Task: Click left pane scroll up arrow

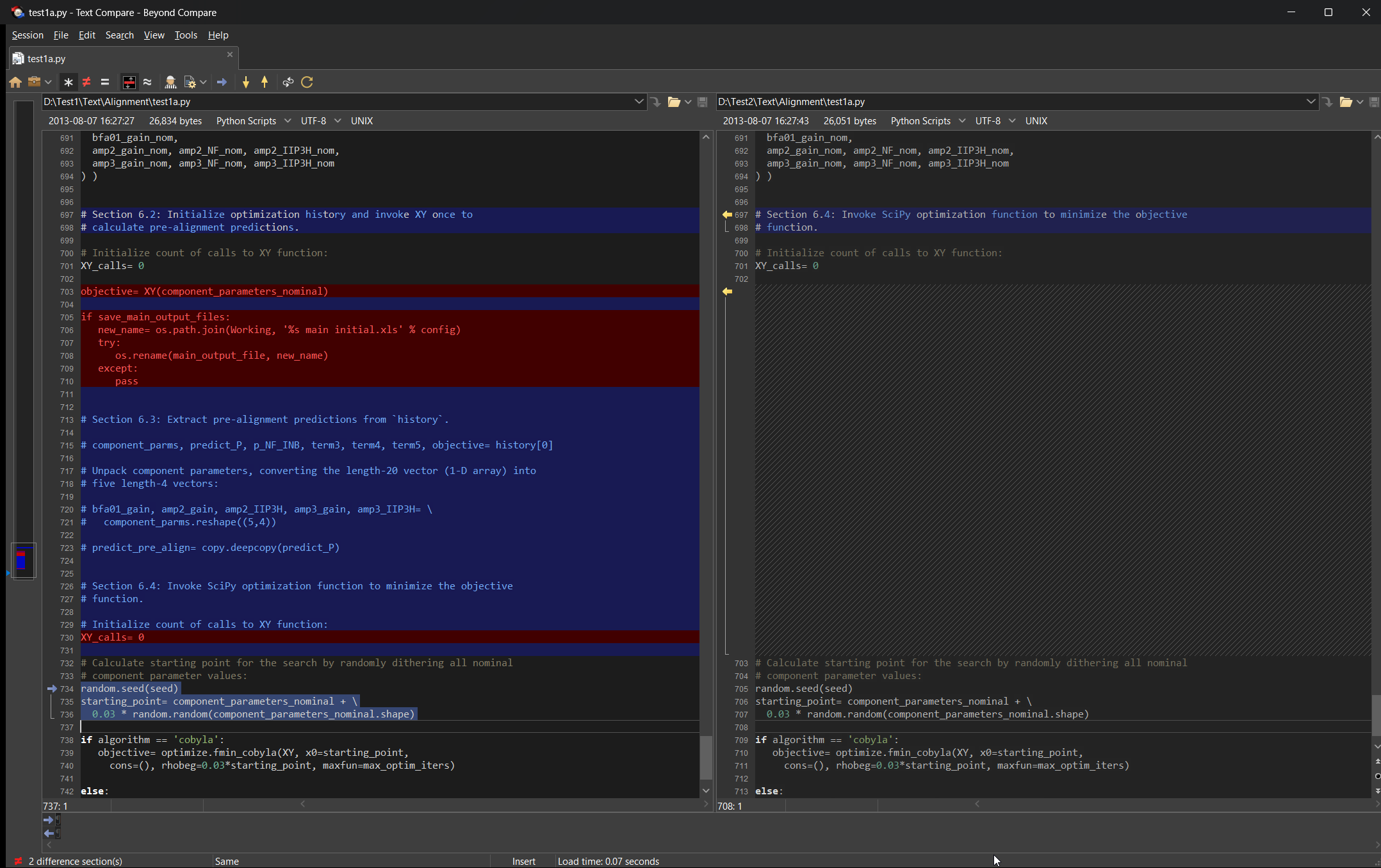Action: coord(706,137)
